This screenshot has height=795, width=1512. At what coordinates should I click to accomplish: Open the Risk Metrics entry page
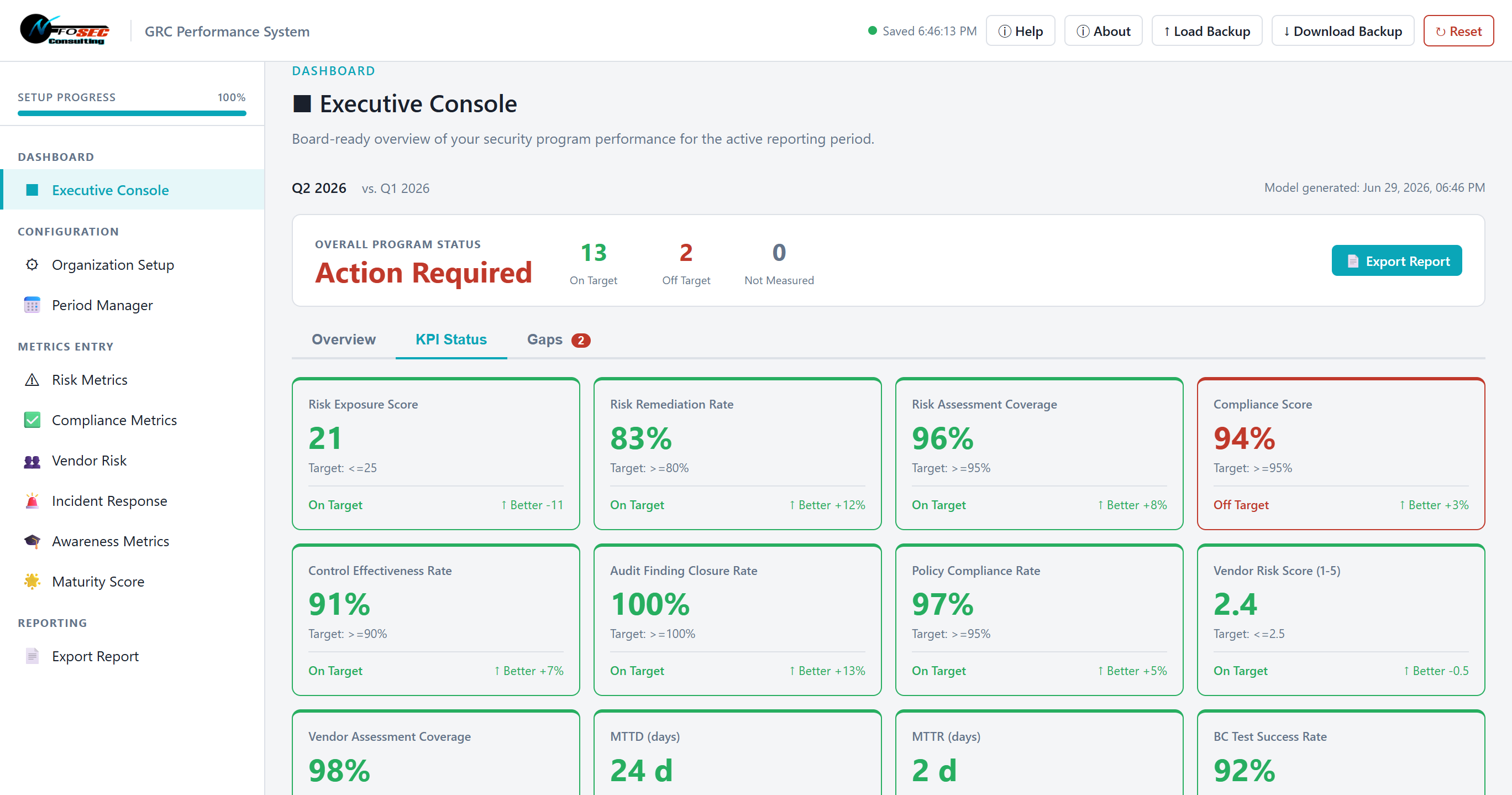click(x=133, y=379)
